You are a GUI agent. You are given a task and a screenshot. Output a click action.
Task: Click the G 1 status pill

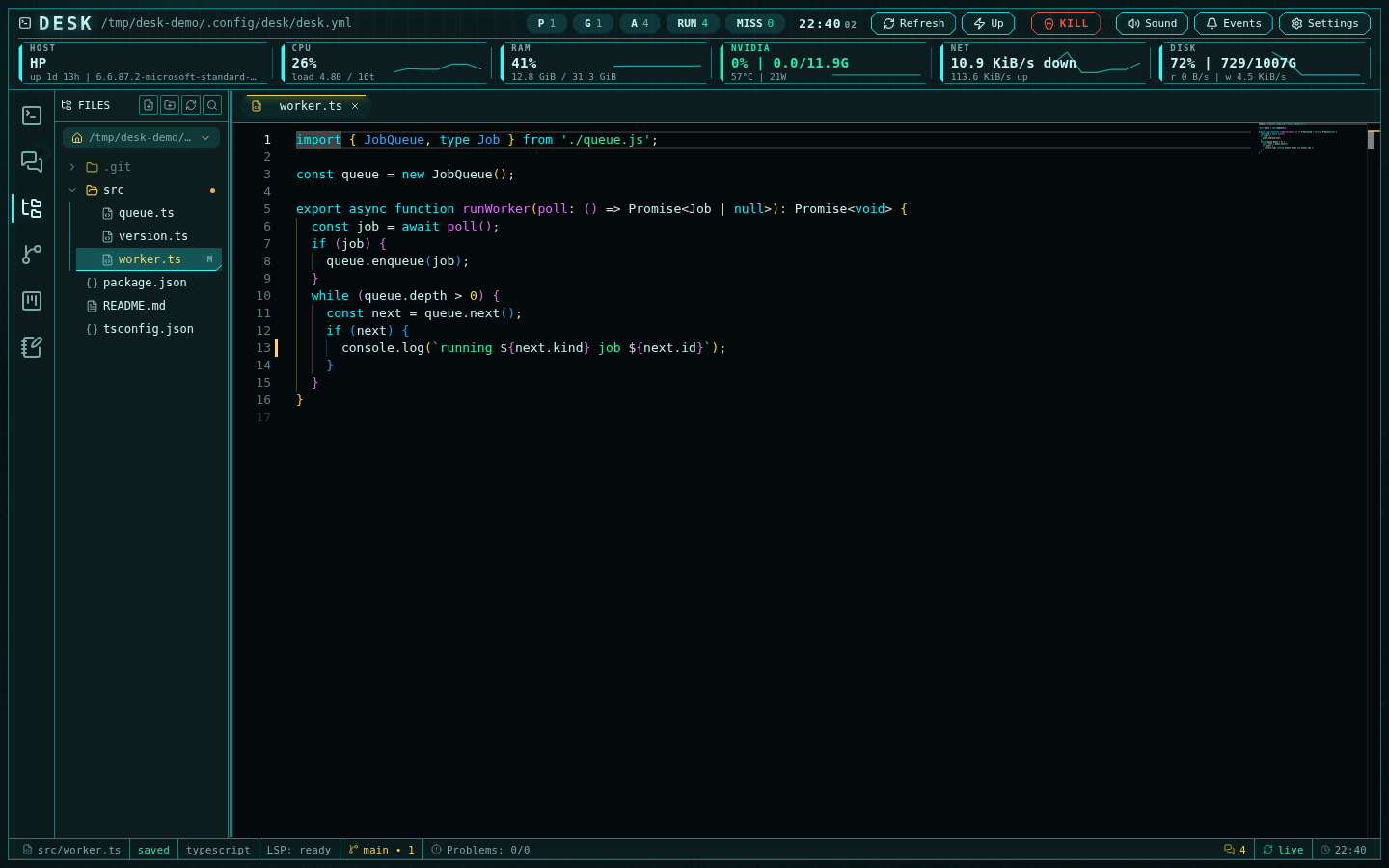point(593,23)
